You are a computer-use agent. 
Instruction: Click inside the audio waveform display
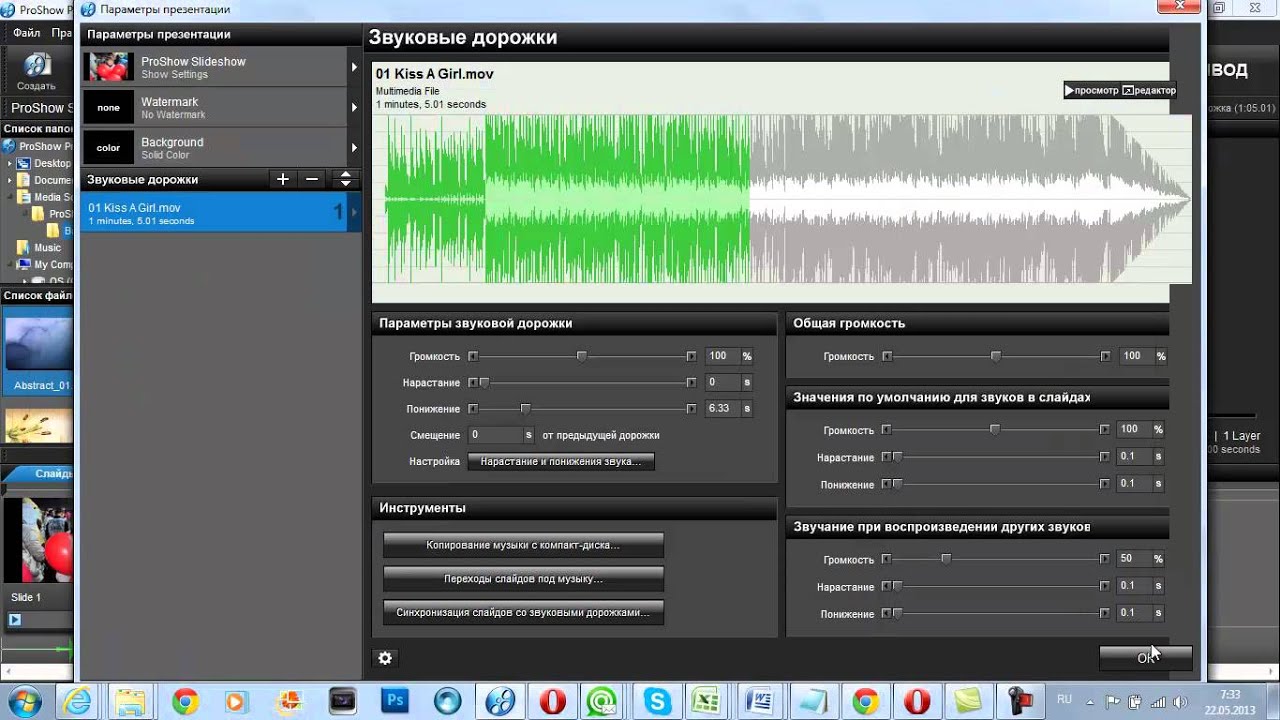click(781, 200)
